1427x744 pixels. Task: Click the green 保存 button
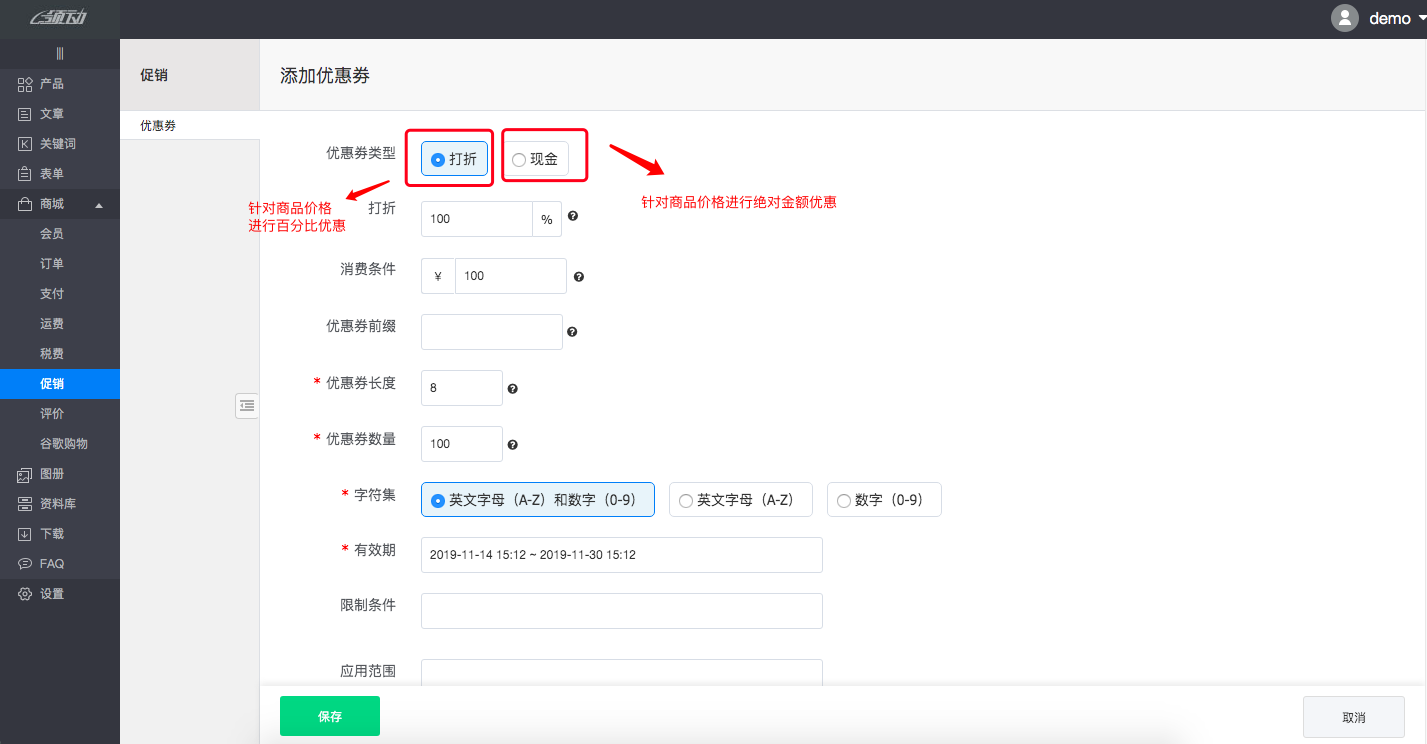click(x=330, y=716)
